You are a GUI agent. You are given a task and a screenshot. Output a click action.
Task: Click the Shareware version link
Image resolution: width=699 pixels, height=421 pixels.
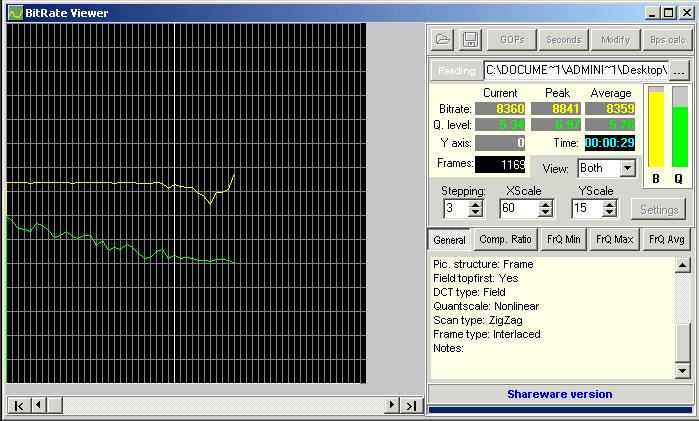[560, 394]
